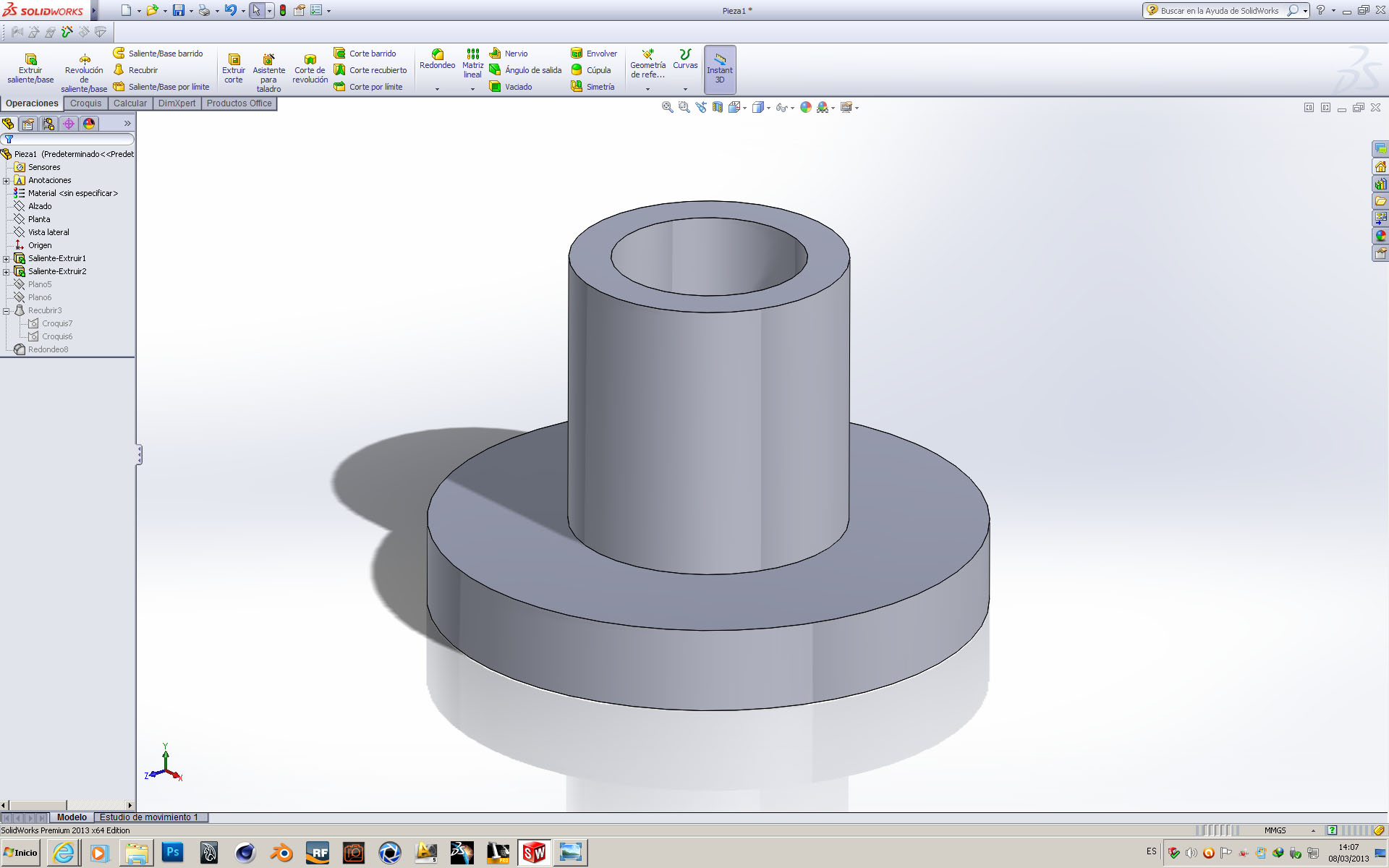Expand SolidWorks menu arrow beside logo
This screenshot has width=1389, height=868.
point(93,10)
